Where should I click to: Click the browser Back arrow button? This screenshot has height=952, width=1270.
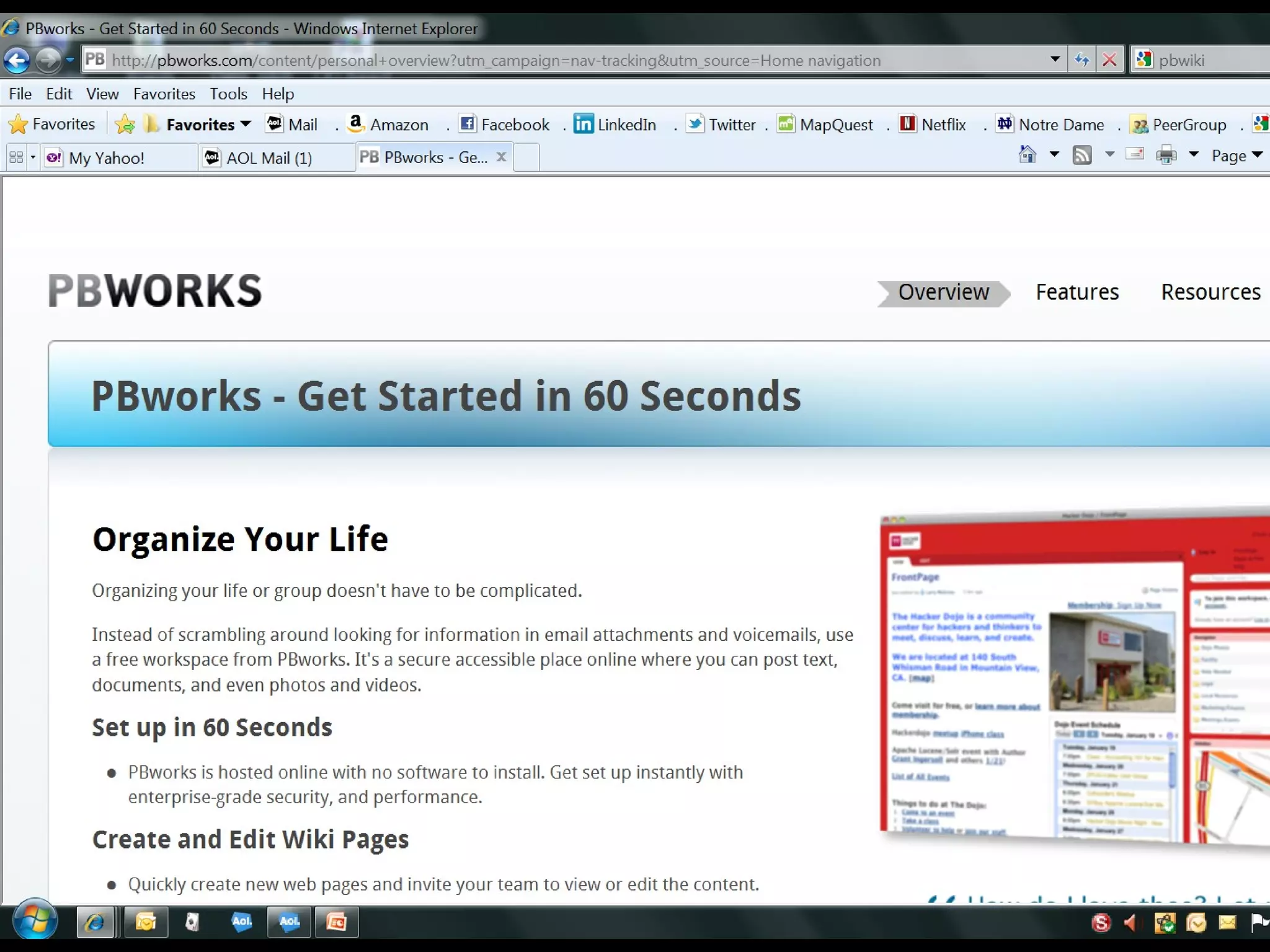(17, 60)
